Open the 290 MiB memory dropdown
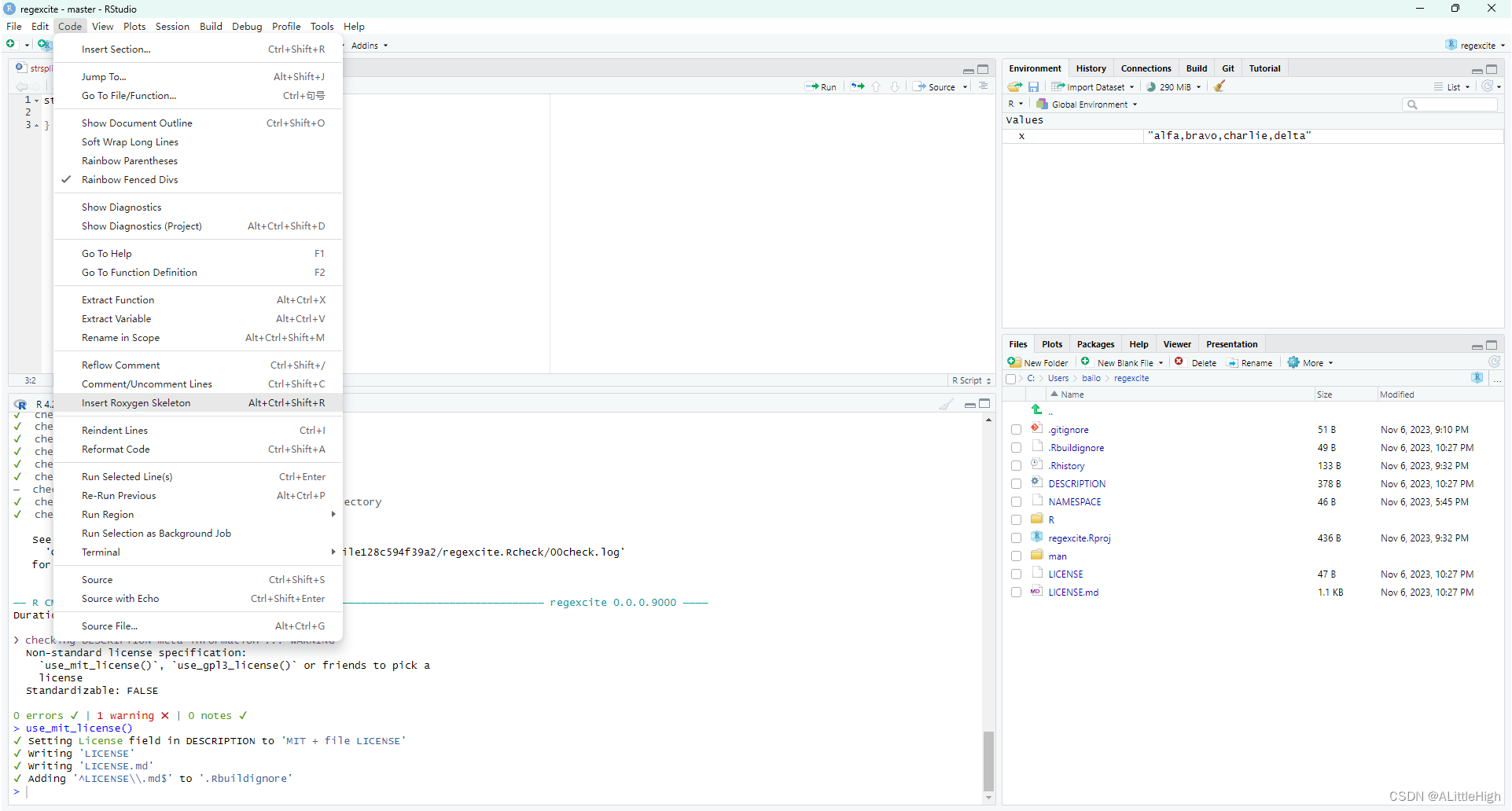Image resolution: width=1512 pixels, height=811 pixels. pyautogui.click(x=1175, y=87)
